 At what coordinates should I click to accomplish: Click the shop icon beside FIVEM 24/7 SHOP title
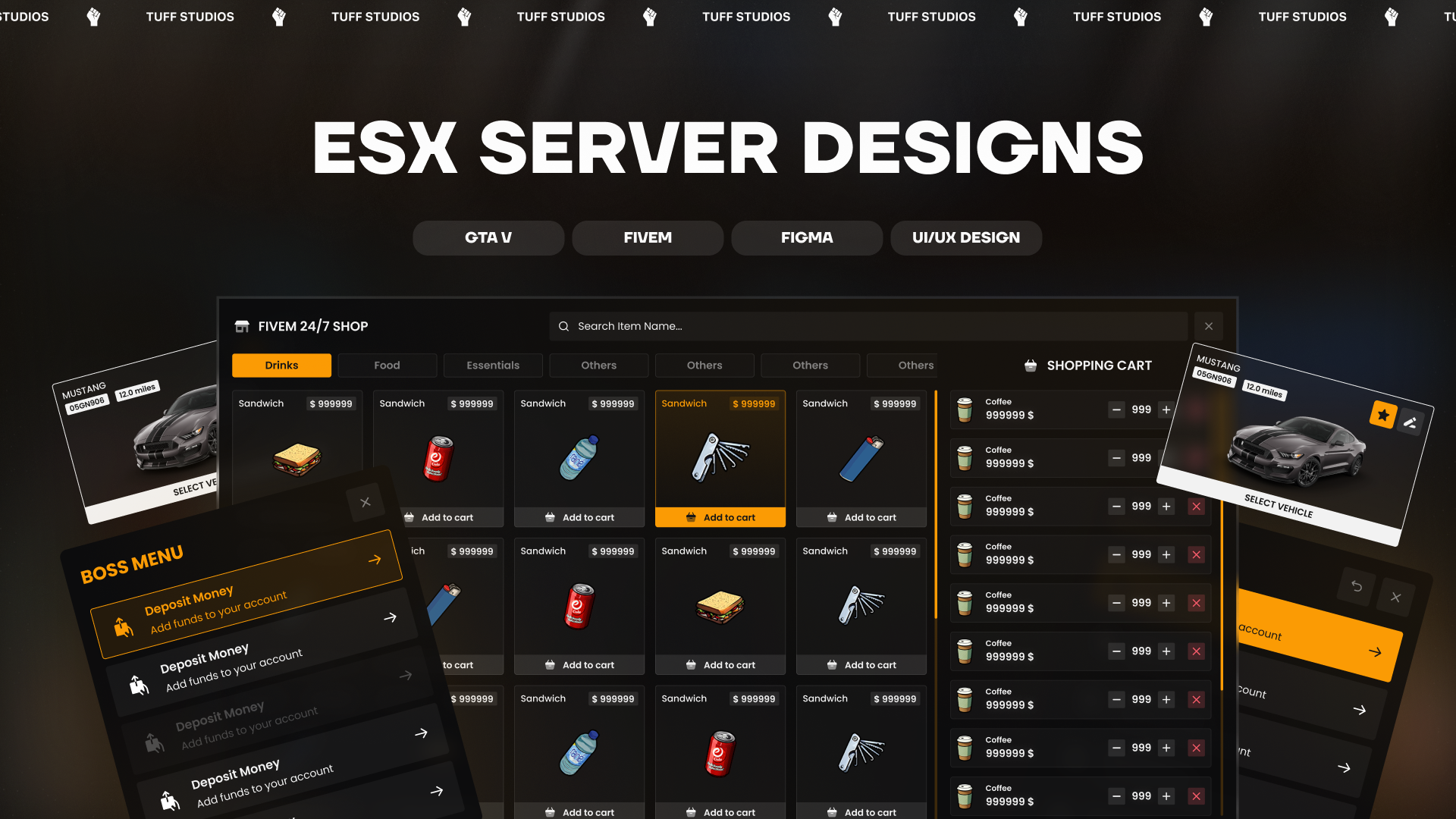(243, 326)
